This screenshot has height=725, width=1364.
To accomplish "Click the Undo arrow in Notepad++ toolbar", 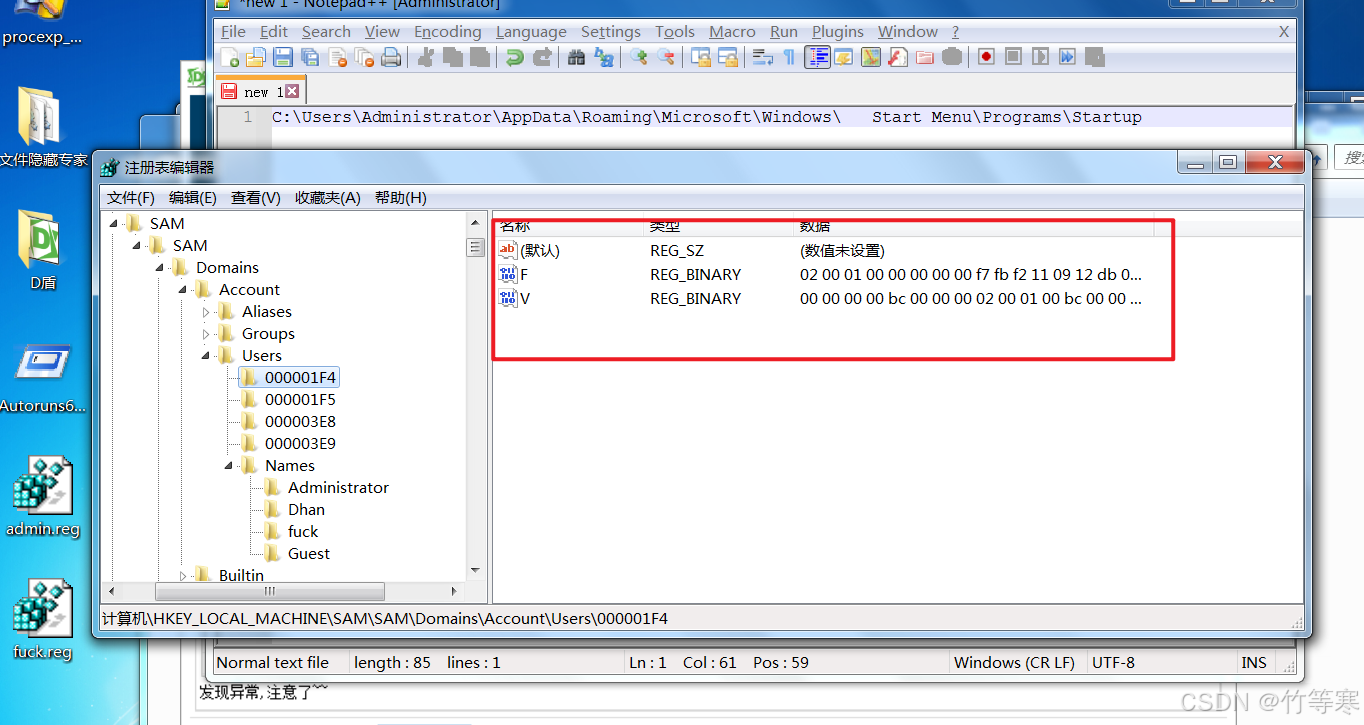I will coord(514,58).
